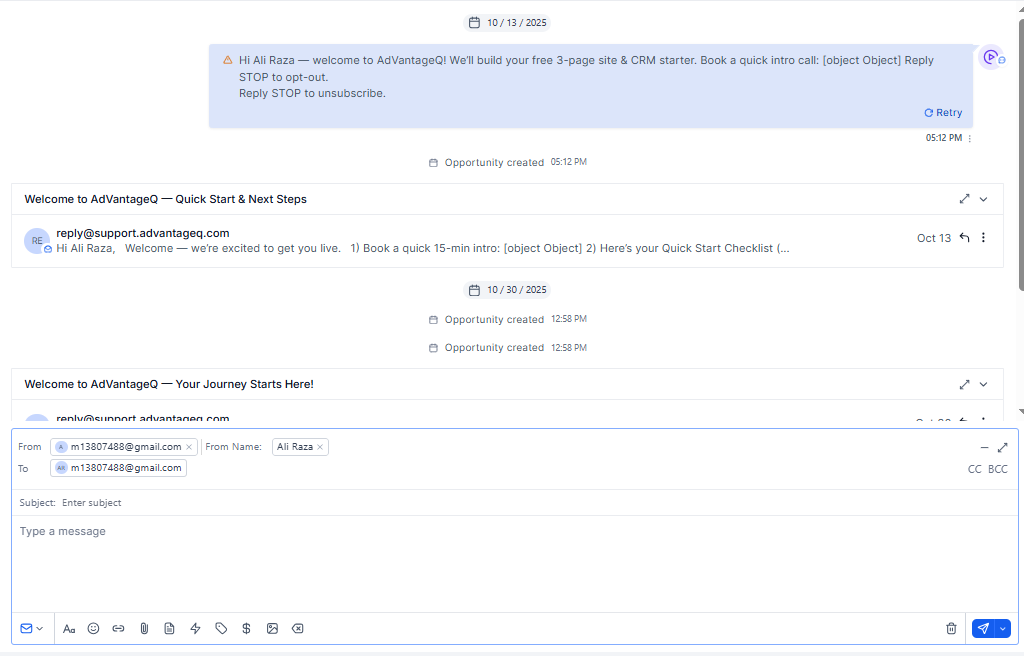Discard the draft with the trash icon
This screenshot has height=656, width=1024.
(951, 629)
